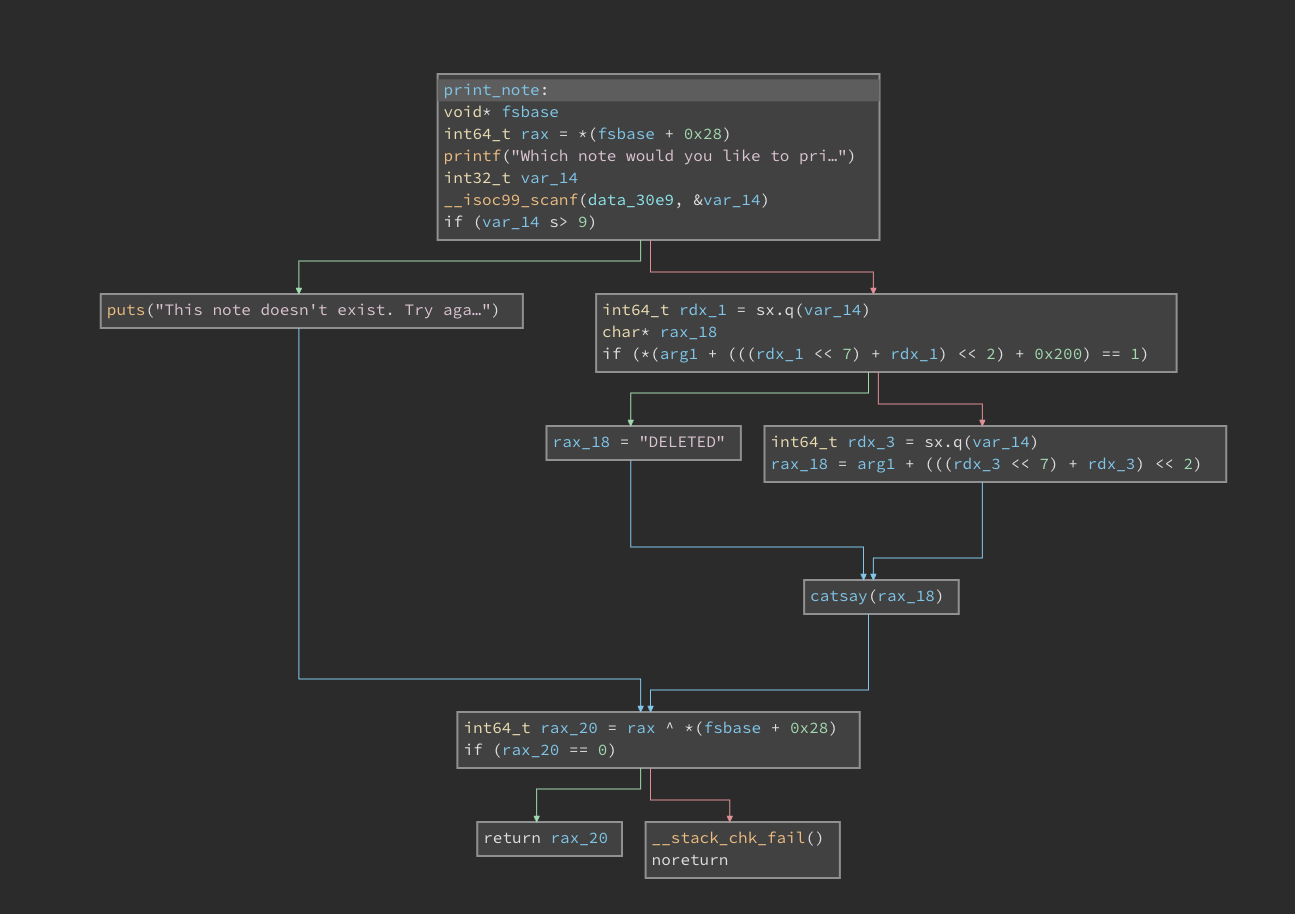Select the puts "This note doesn't exist" block
The width and height of the screenshot is (1295, 914).
pyautogui.click(x=311, y=310)
